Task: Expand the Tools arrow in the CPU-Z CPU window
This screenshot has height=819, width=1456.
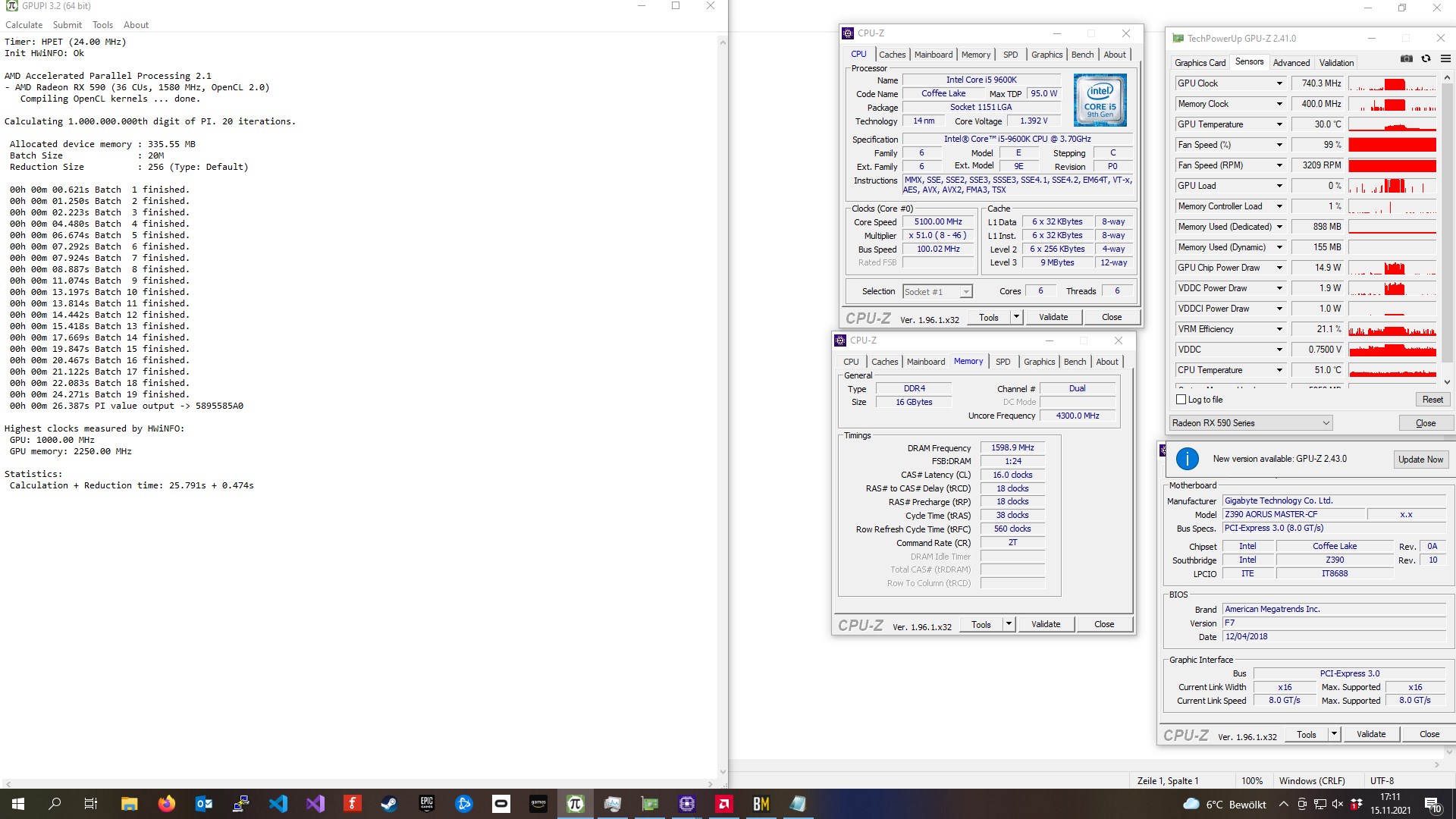Action: click(1016, 317)
